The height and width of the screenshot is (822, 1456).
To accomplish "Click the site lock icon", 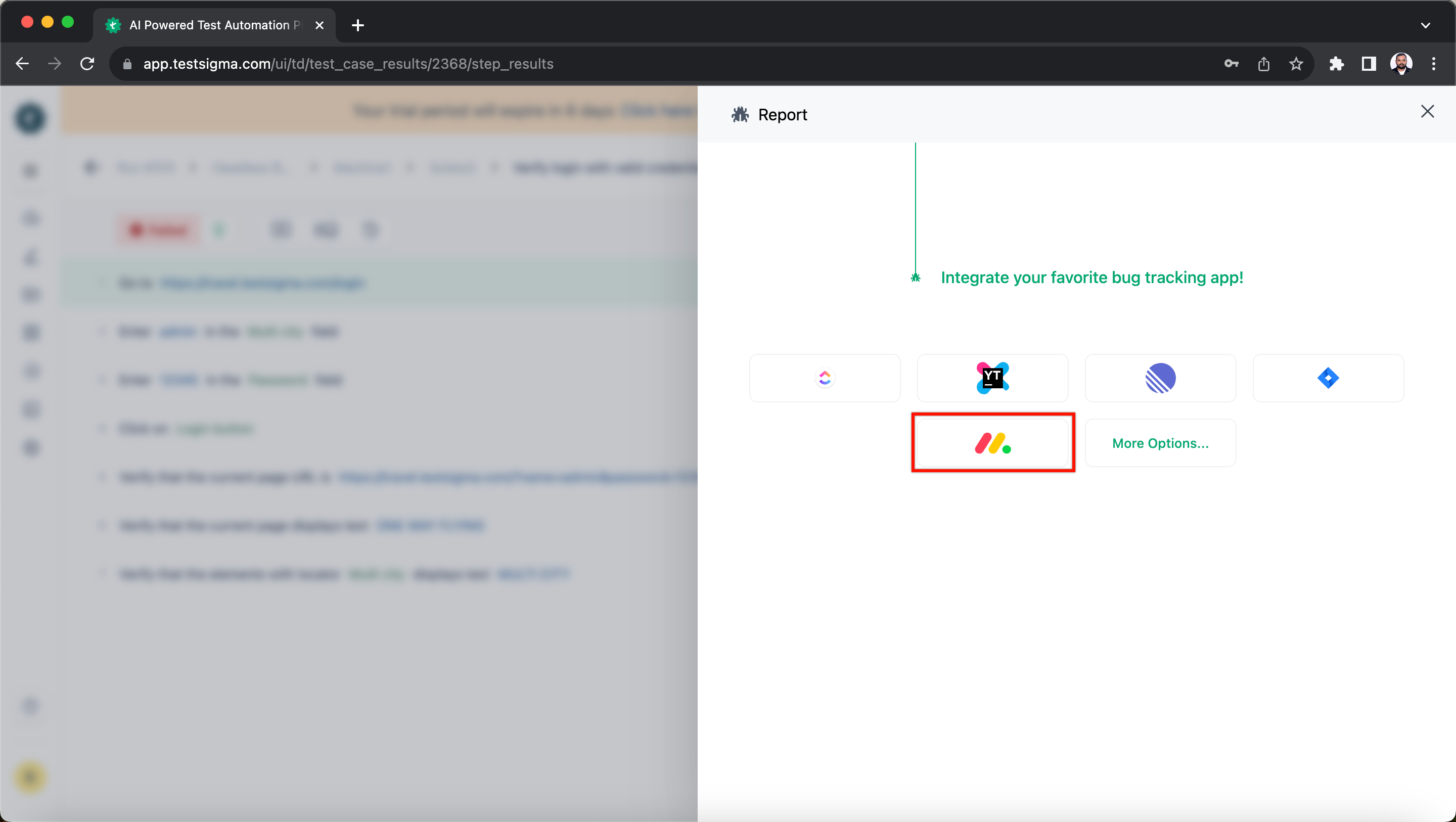I will [x=127, y=64].
